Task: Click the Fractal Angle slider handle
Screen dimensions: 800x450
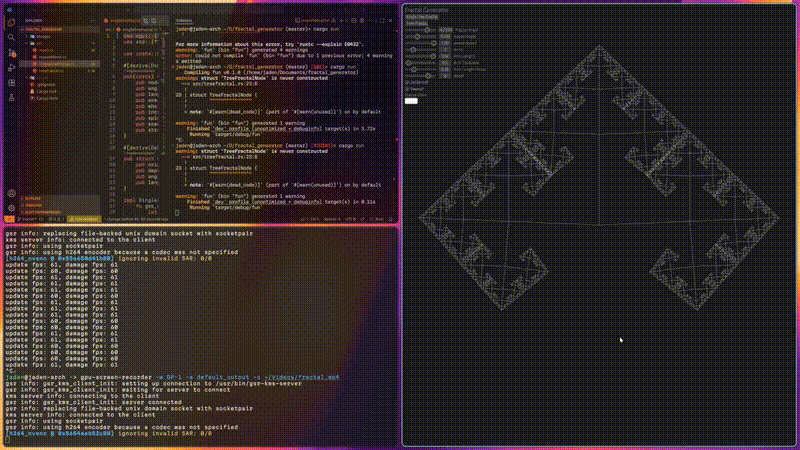Action: [428, 30]
